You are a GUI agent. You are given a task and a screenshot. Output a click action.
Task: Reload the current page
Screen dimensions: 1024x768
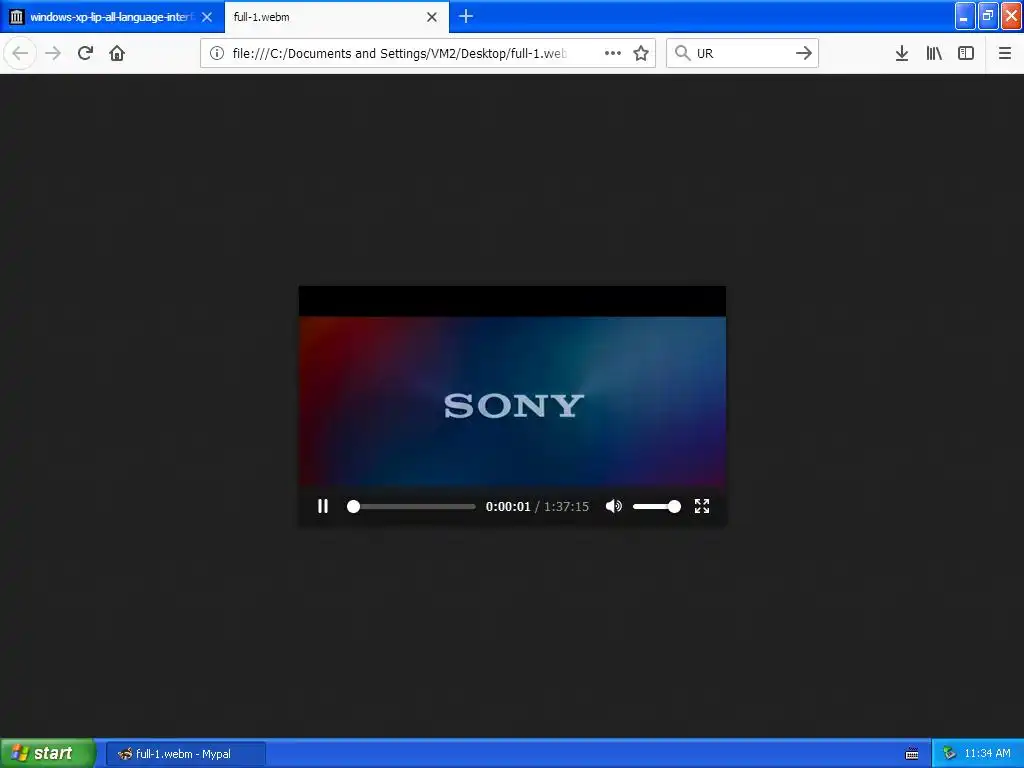(85, 53)
